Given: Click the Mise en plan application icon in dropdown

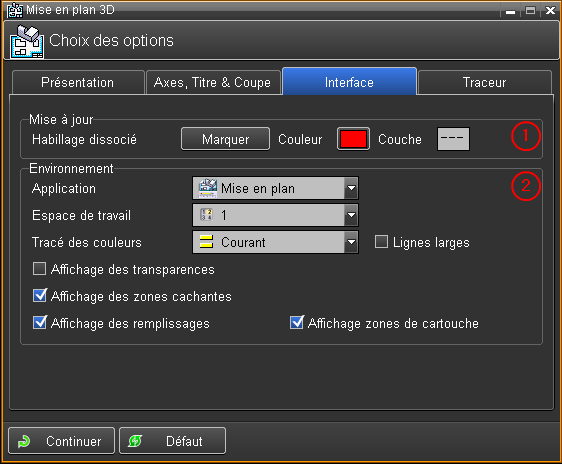Looking at the screenshot, I should tap(208, 188).
